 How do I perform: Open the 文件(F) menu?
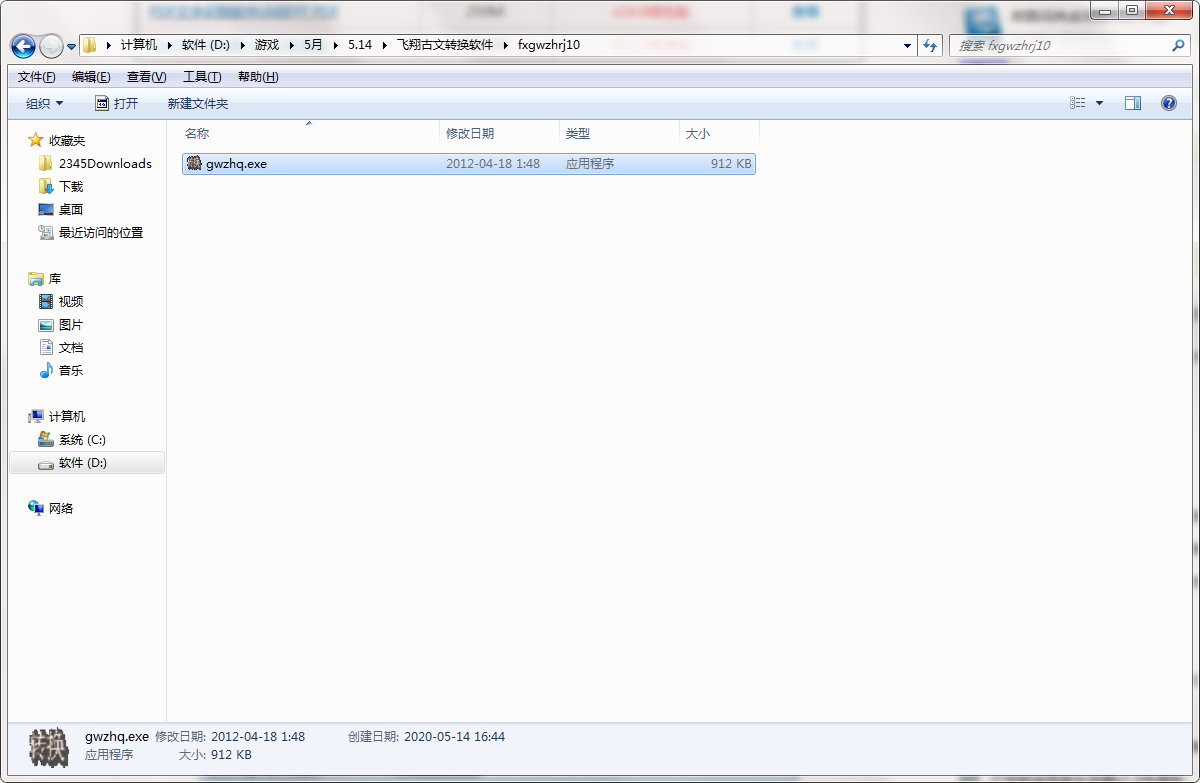click(x=37, y=77)
